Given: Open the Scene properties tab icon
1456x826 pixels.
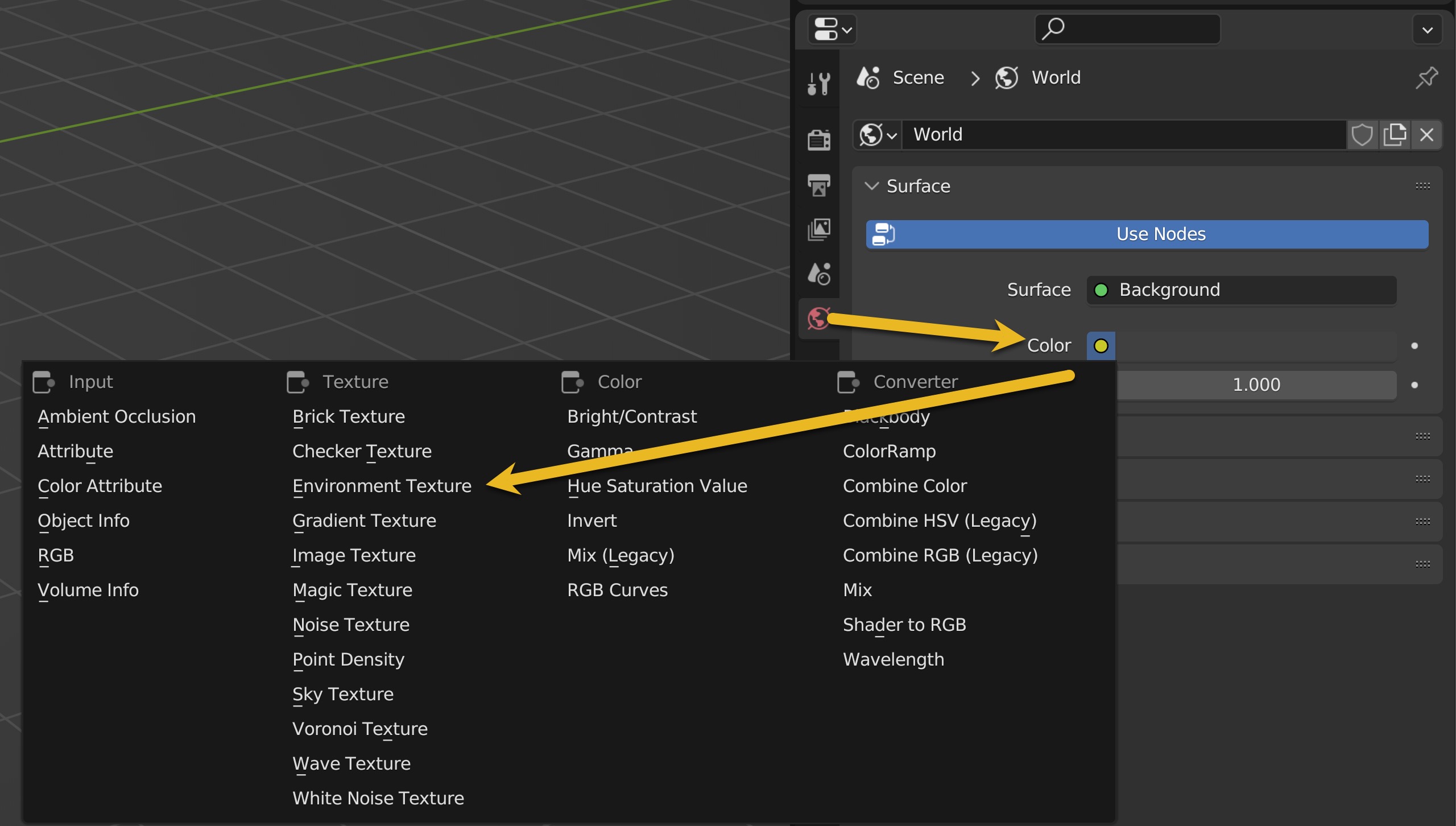Looking at the screenshot, I should tap(818, 274).
